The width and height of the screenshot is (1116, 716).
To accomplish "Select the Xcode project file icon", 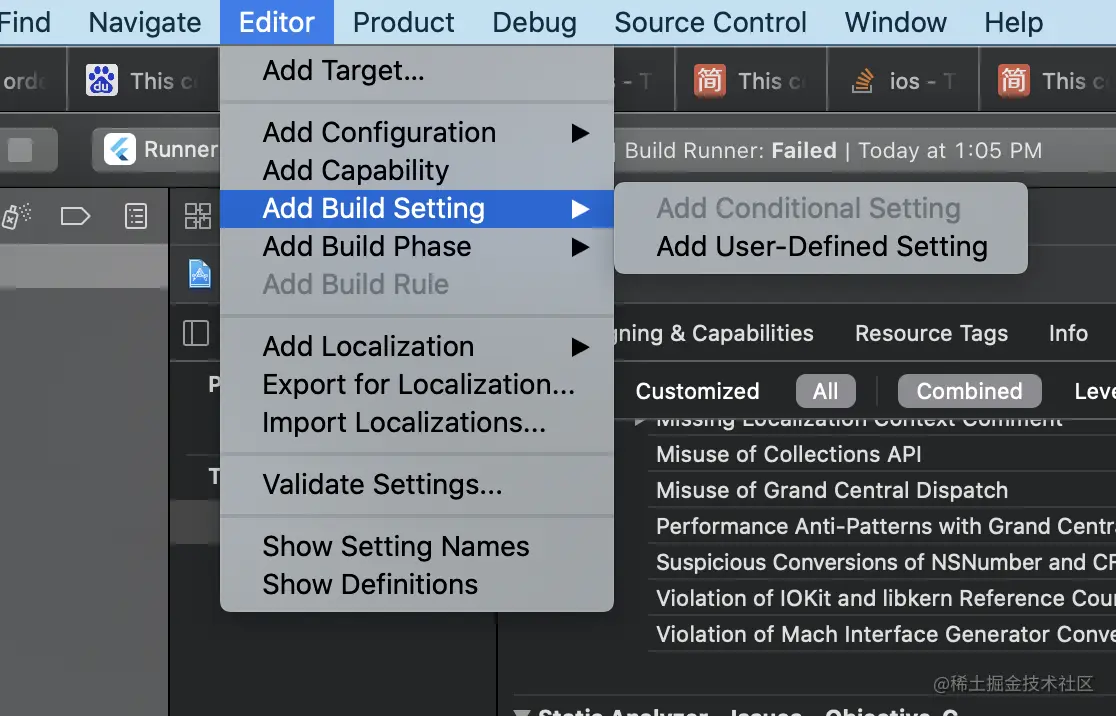I will point(199,273).
